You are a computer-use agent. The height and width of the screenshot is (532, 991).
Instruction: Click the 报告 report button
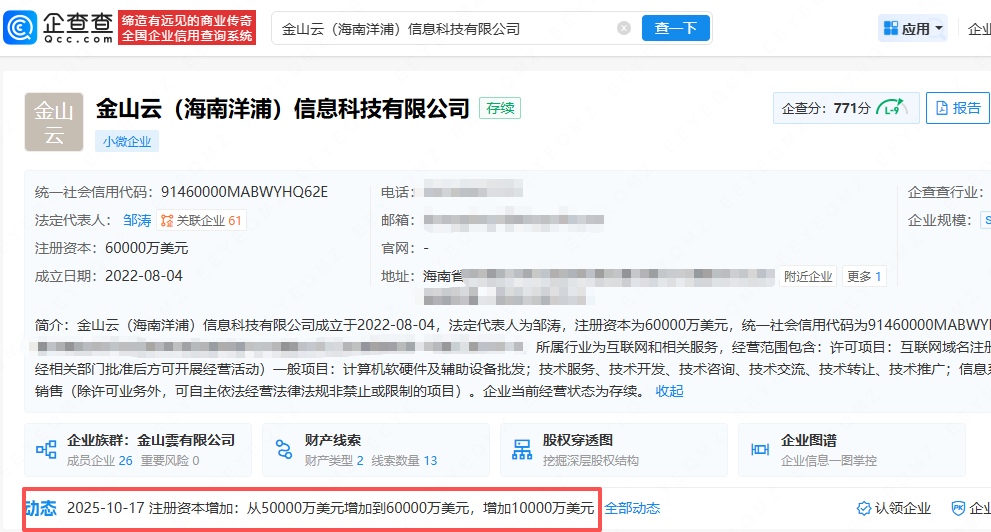pyautogui.click(x=956, y=108)
